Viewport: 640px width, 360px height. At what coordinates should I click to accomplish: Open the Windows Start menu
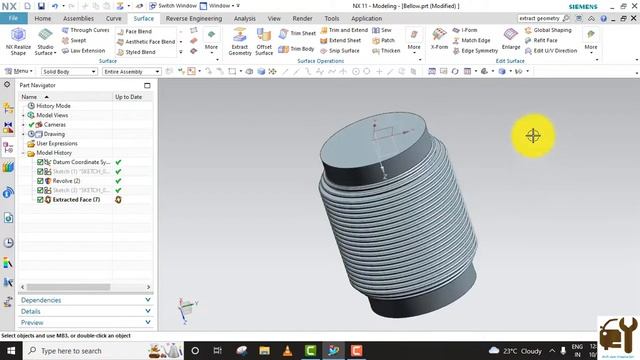(x=11, y=351)
